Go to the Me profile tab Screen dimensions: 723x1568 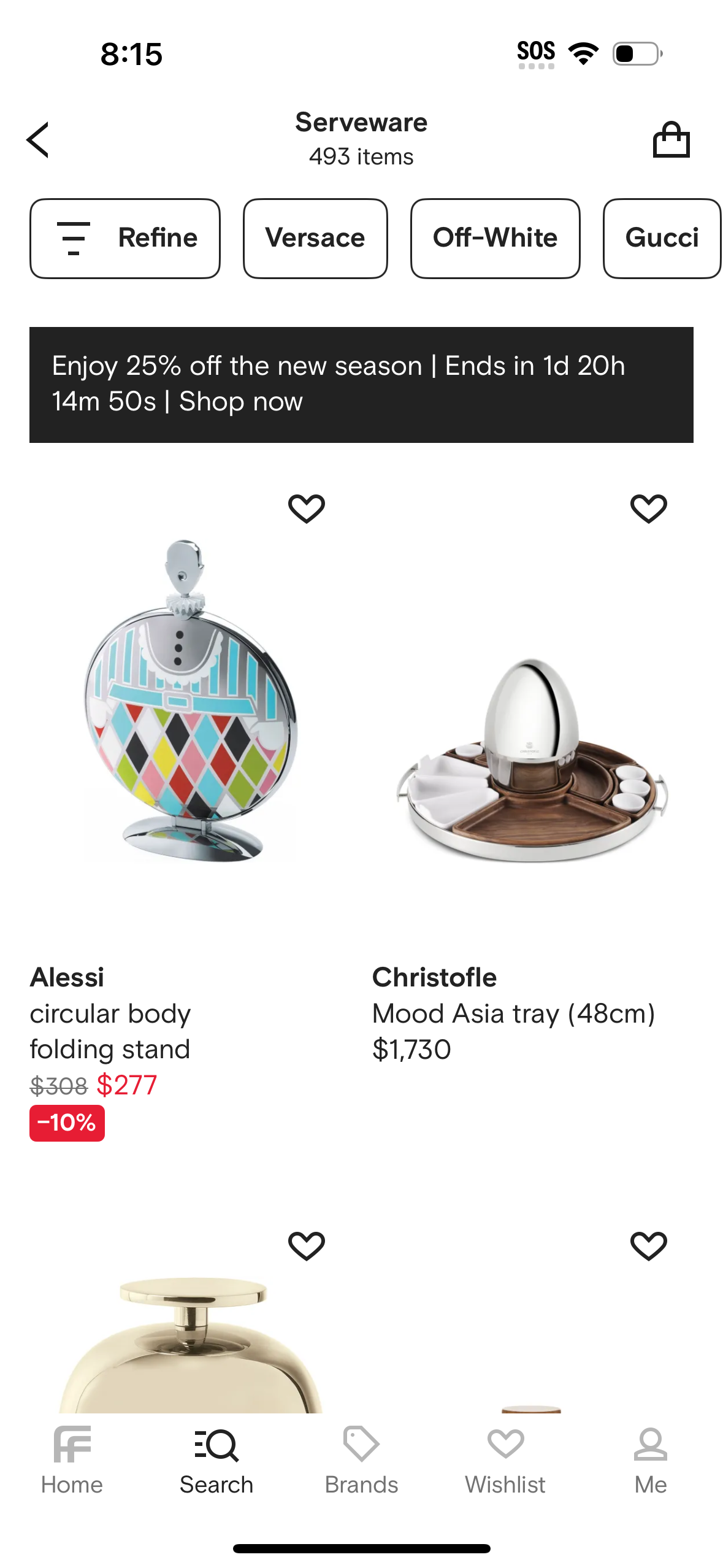(650, 1460)
